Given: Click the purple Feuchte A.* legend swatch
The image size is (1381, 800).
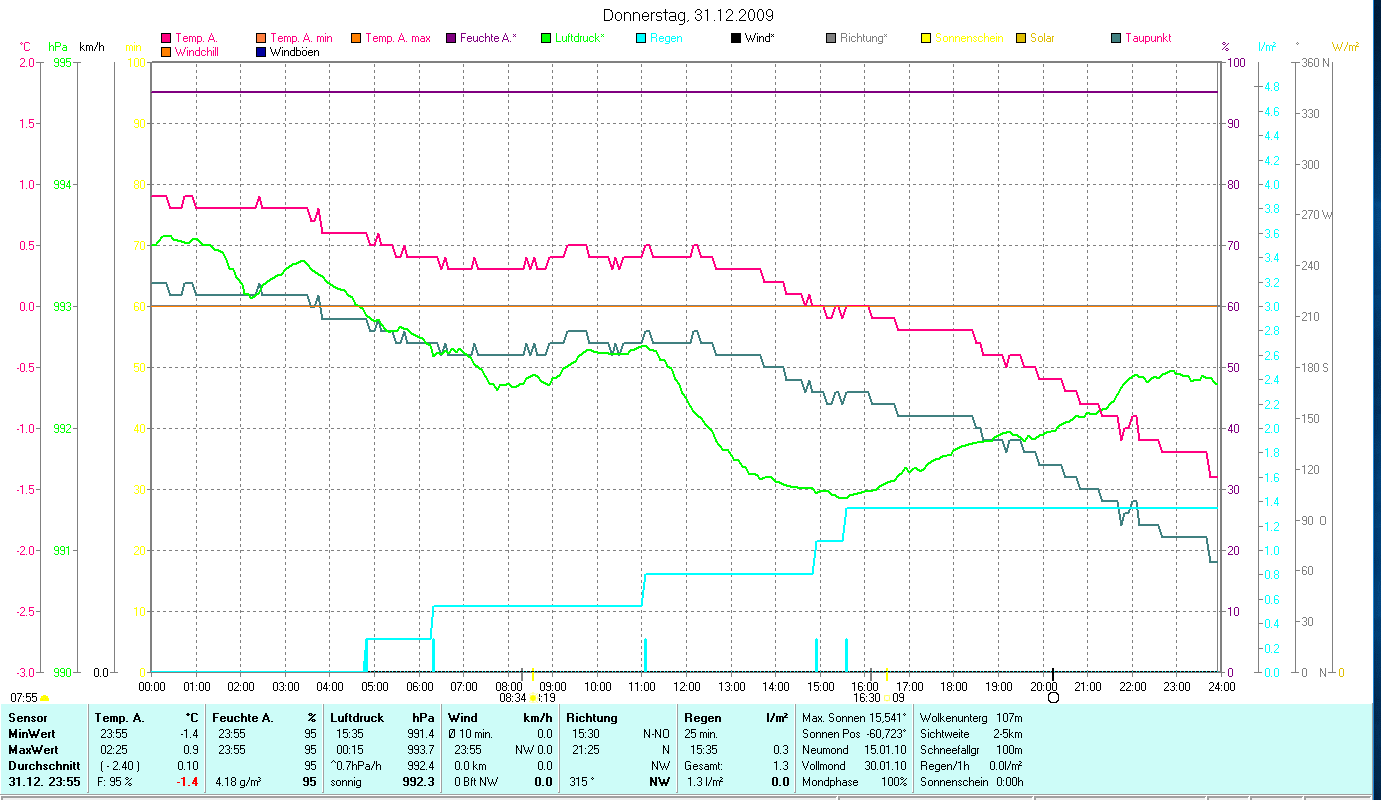Looking at the screenshot, I should coord(450,39).
